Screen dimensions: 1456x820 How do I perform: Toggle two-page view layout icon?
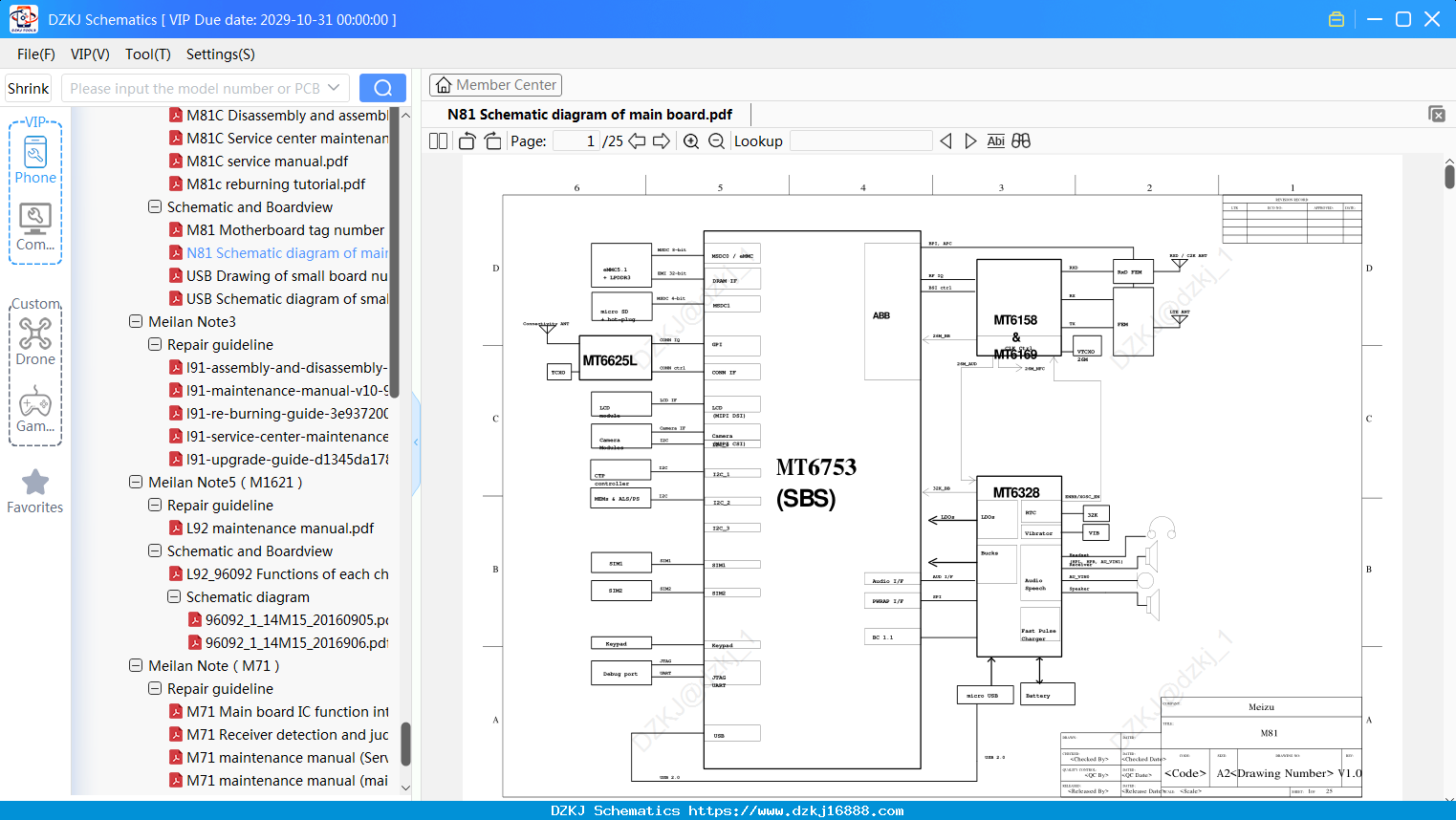pyautogui.click(x=438, y=141)
